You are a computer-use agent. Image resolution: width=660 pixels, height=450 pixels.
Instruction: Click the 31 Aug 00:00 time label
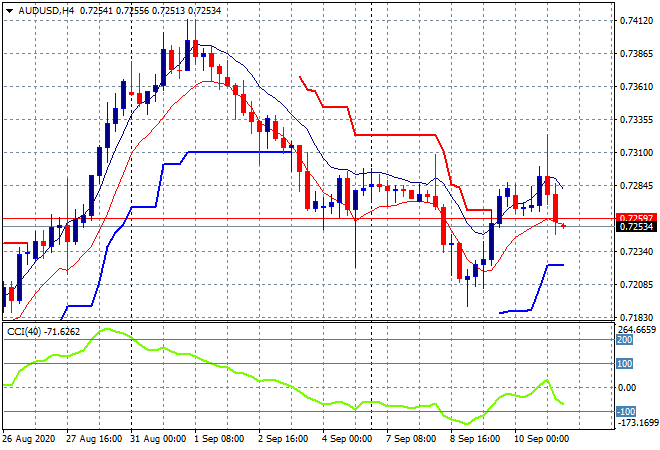[160, 439]
